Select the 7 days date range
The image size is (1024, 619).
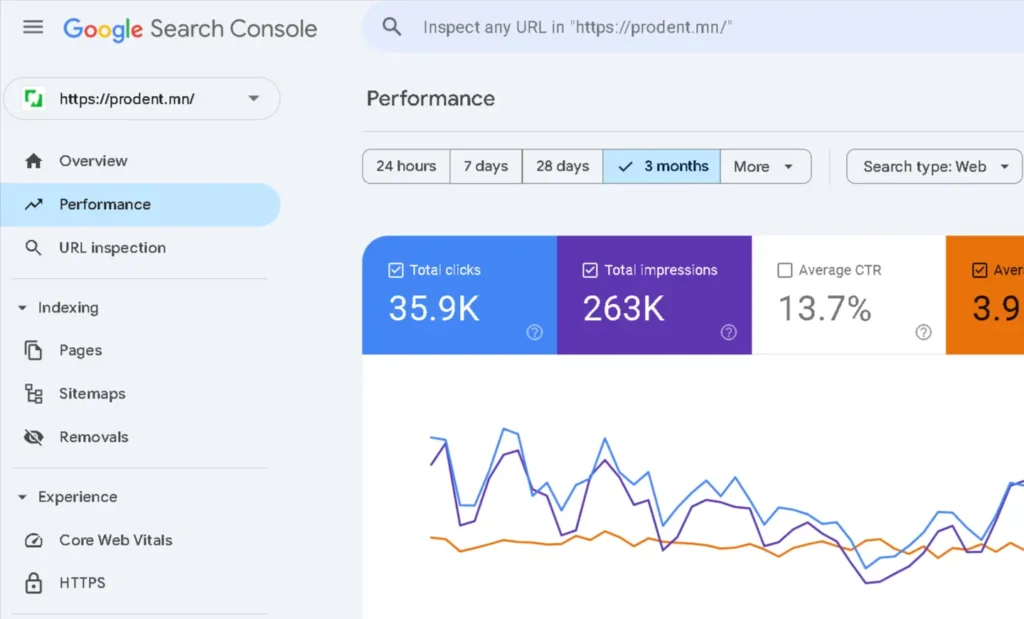pyautogui.click(x=486, y=167)
